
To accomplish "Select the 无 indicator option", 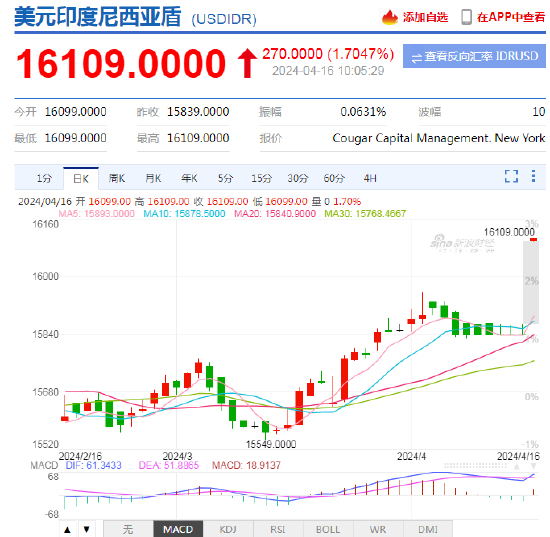I will (128, 529).
